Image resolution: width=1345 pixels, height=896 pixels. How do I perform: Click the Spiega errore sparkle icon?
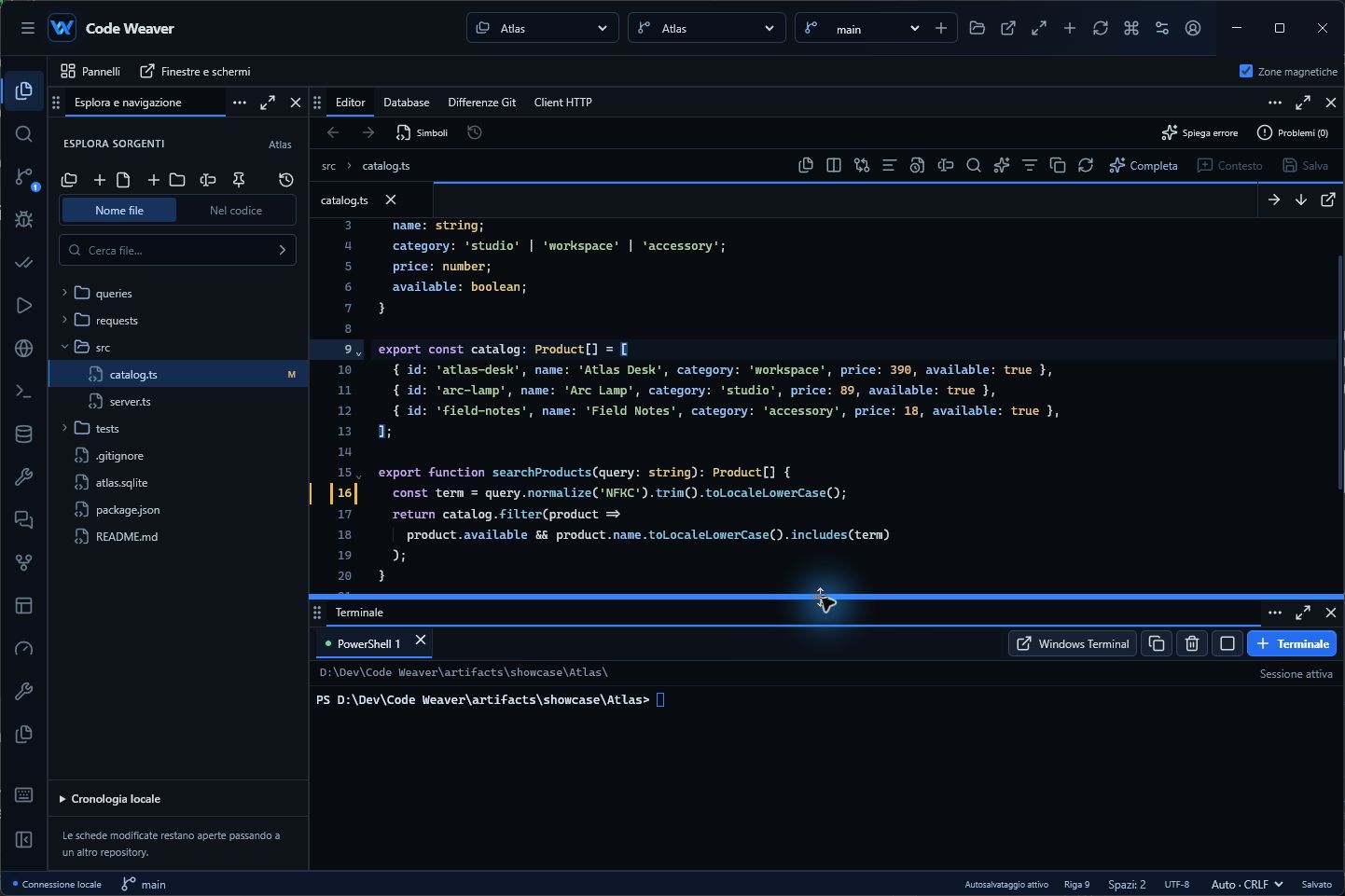(1170, 132)
